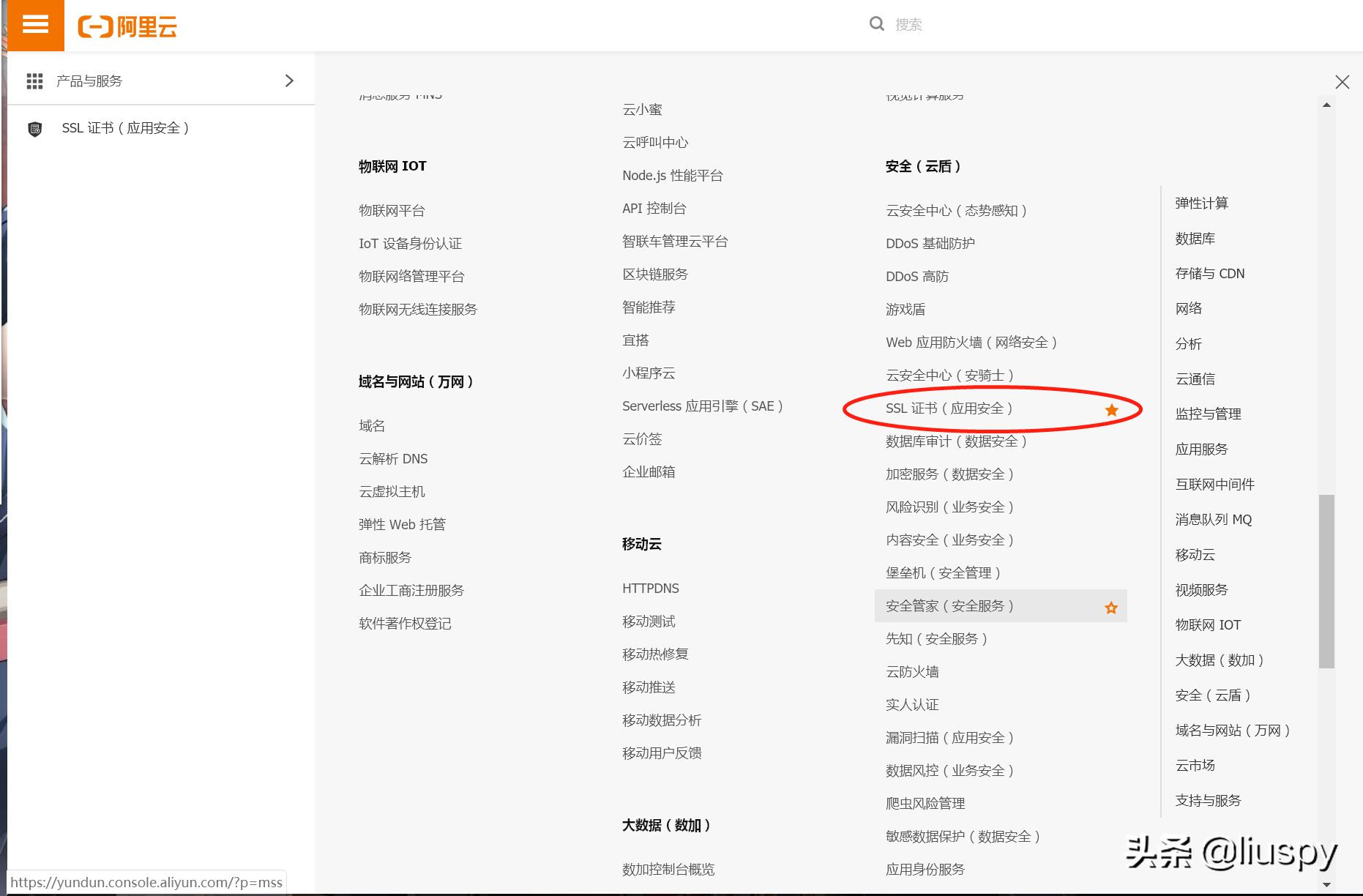The width and height of the screenshot is (1363, 896).
Task: Unfavorite SSL 证书 using filled star
Action: click(1111, 410)
